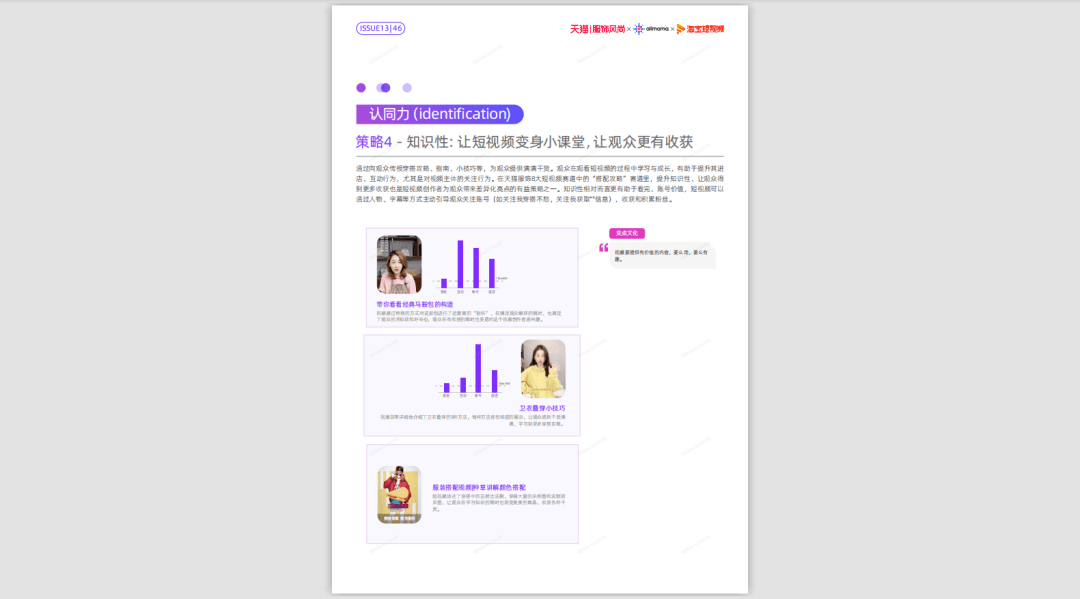Click the 策略4 heading text
This screenshot has height=599, width=1080.
point(373,142)
